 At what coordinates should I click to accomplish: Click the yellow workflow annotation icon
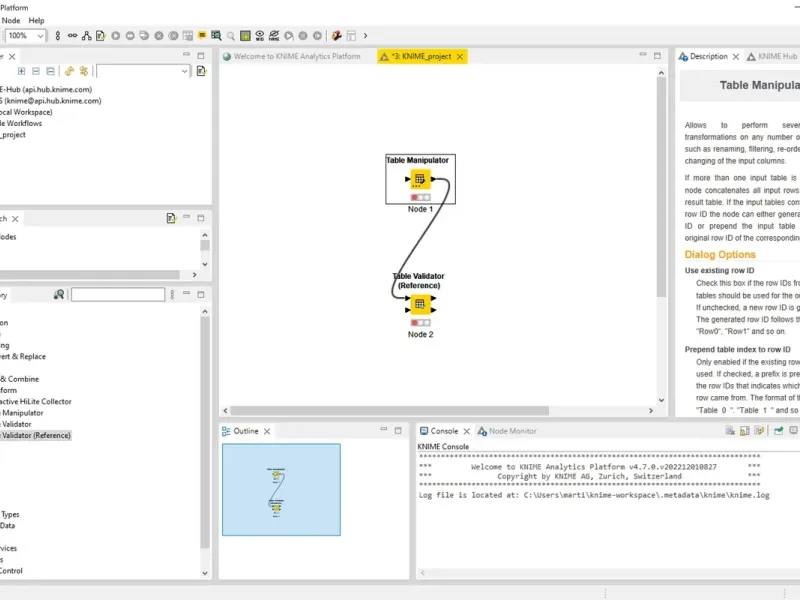pos(202,35)
